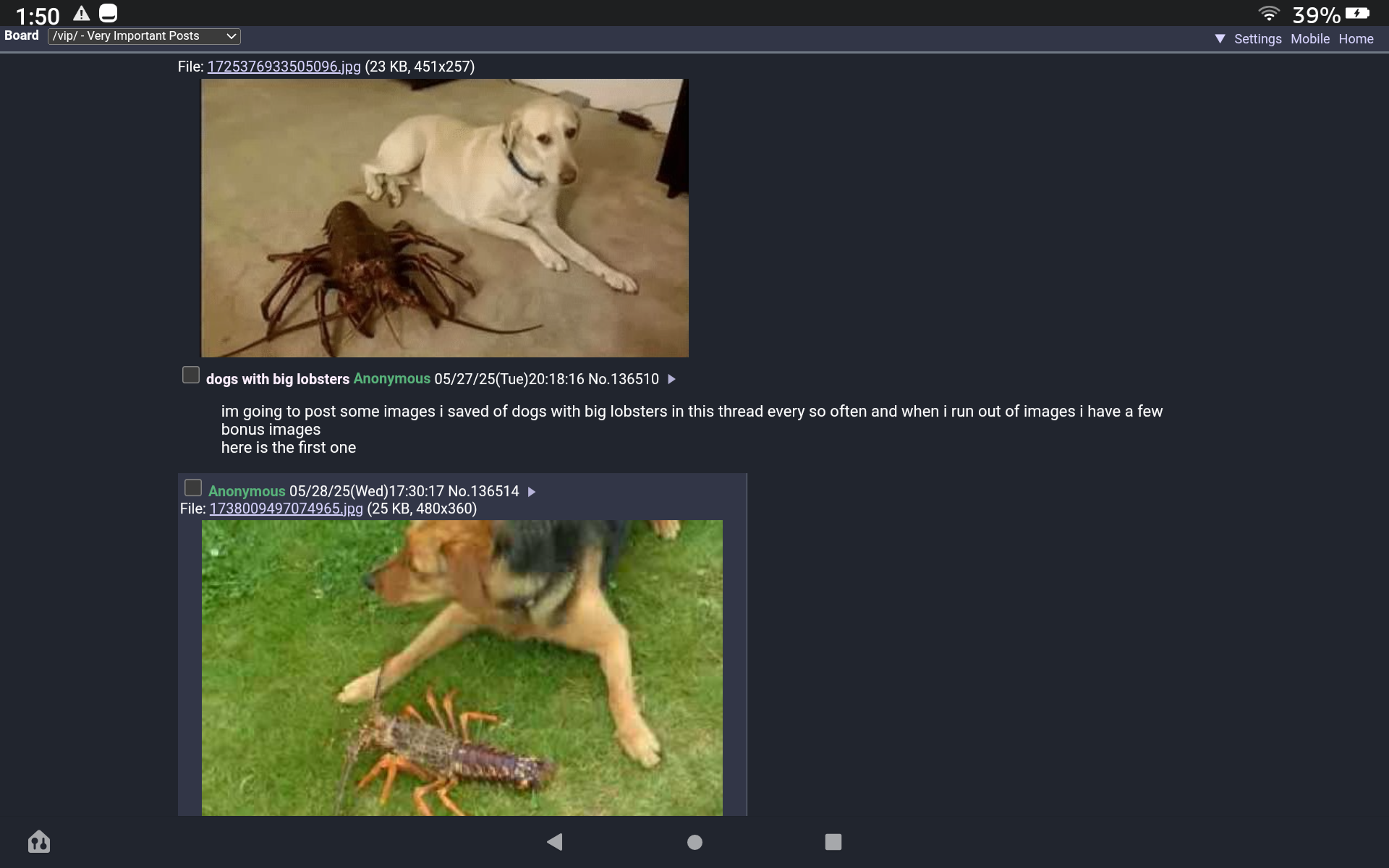Tap the Android home circle button
This screenshot has height=868, width=1389.
(694, 842)
